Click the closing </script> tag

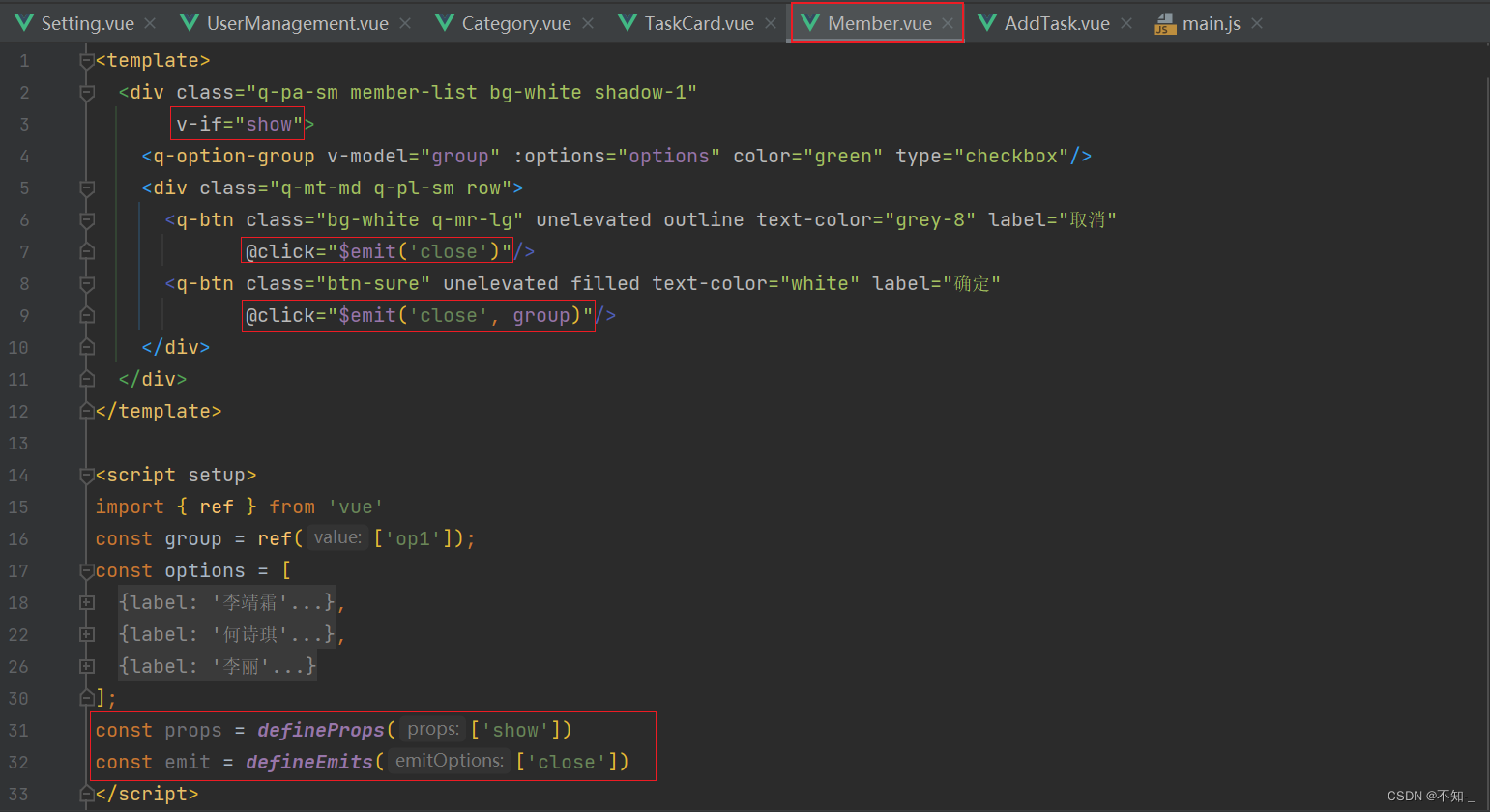147,795
